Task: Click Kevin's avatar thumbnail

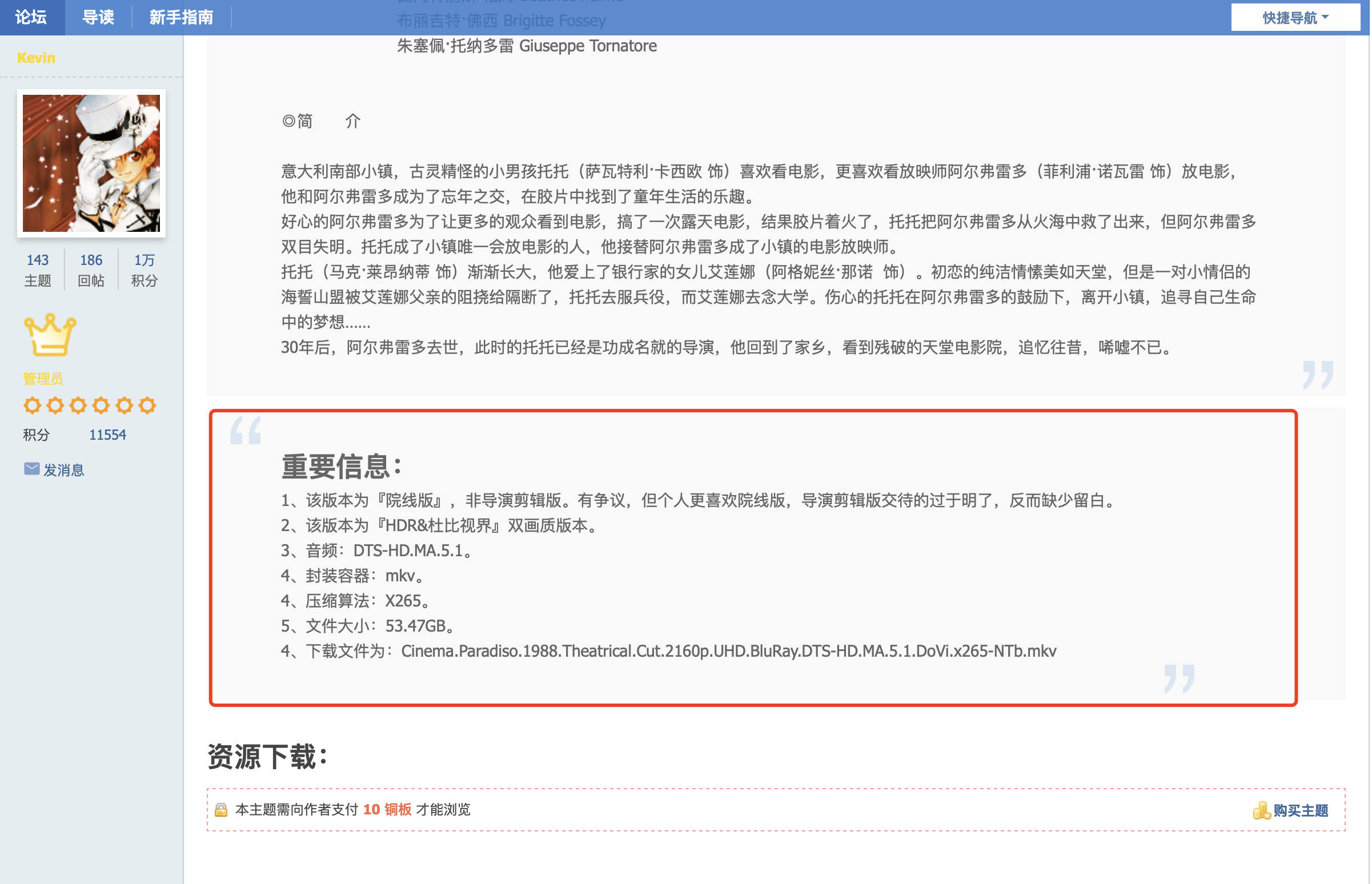Action: tap(91, 163)
